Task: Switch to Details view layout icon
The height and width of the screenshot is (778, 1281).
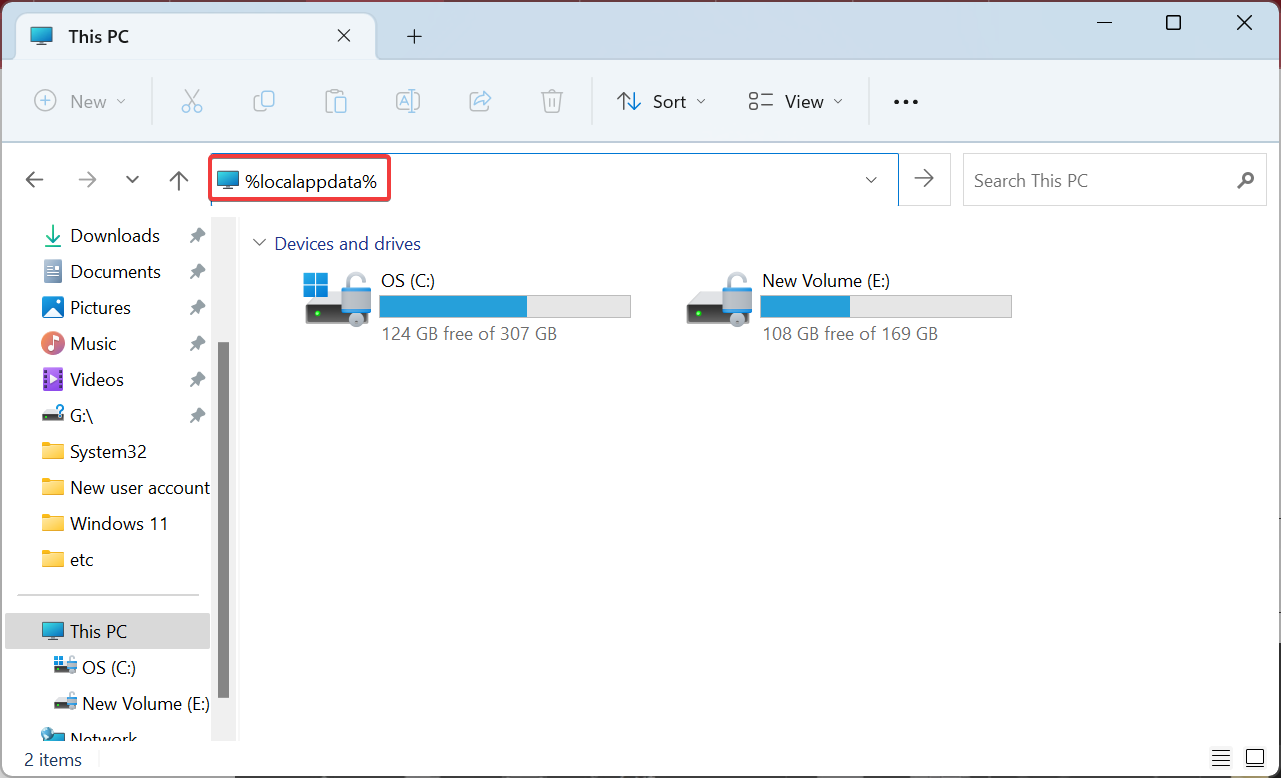Action: pos(1221,757)
